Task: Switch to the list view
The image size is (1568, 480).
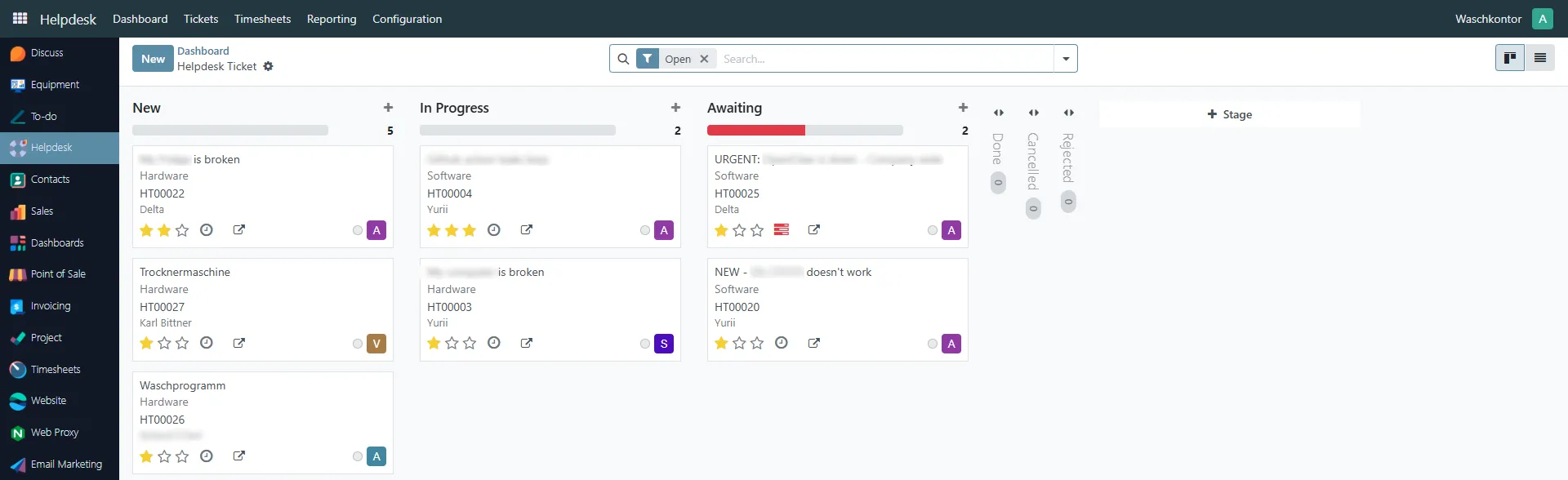Action: [x=1540, y=58]
